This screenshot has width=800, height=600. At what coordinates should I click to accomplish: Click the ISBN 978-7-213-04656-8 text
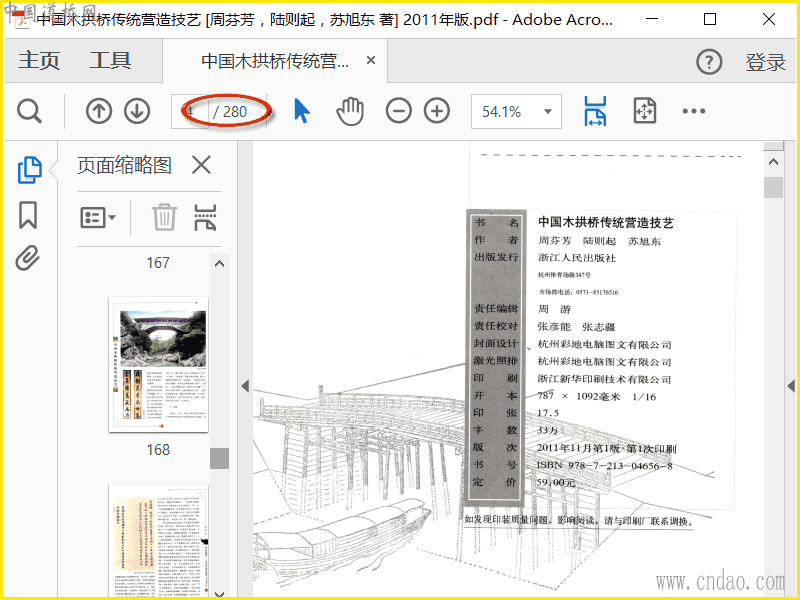pyautogui.click(x=605, y=465)
